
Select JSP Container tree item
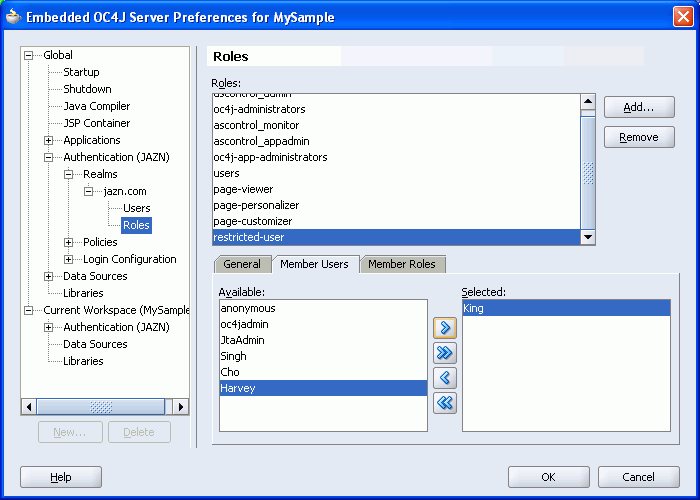point(97,123)
